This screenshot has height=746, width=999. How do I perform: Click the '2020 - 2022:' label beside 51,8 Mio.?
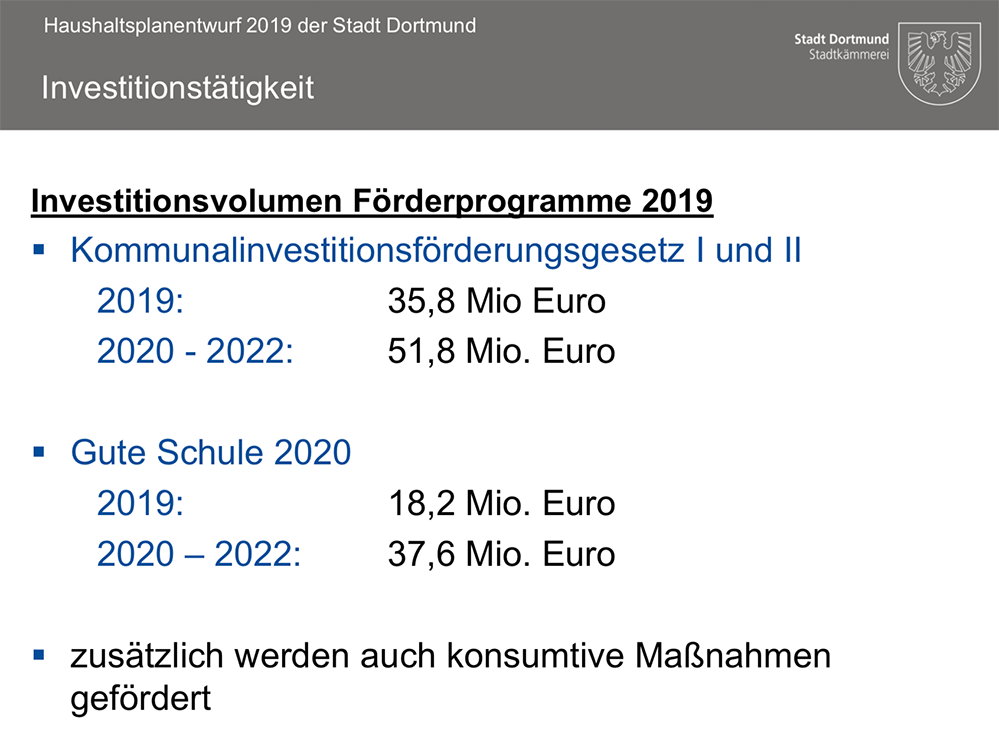pos(195,352)
